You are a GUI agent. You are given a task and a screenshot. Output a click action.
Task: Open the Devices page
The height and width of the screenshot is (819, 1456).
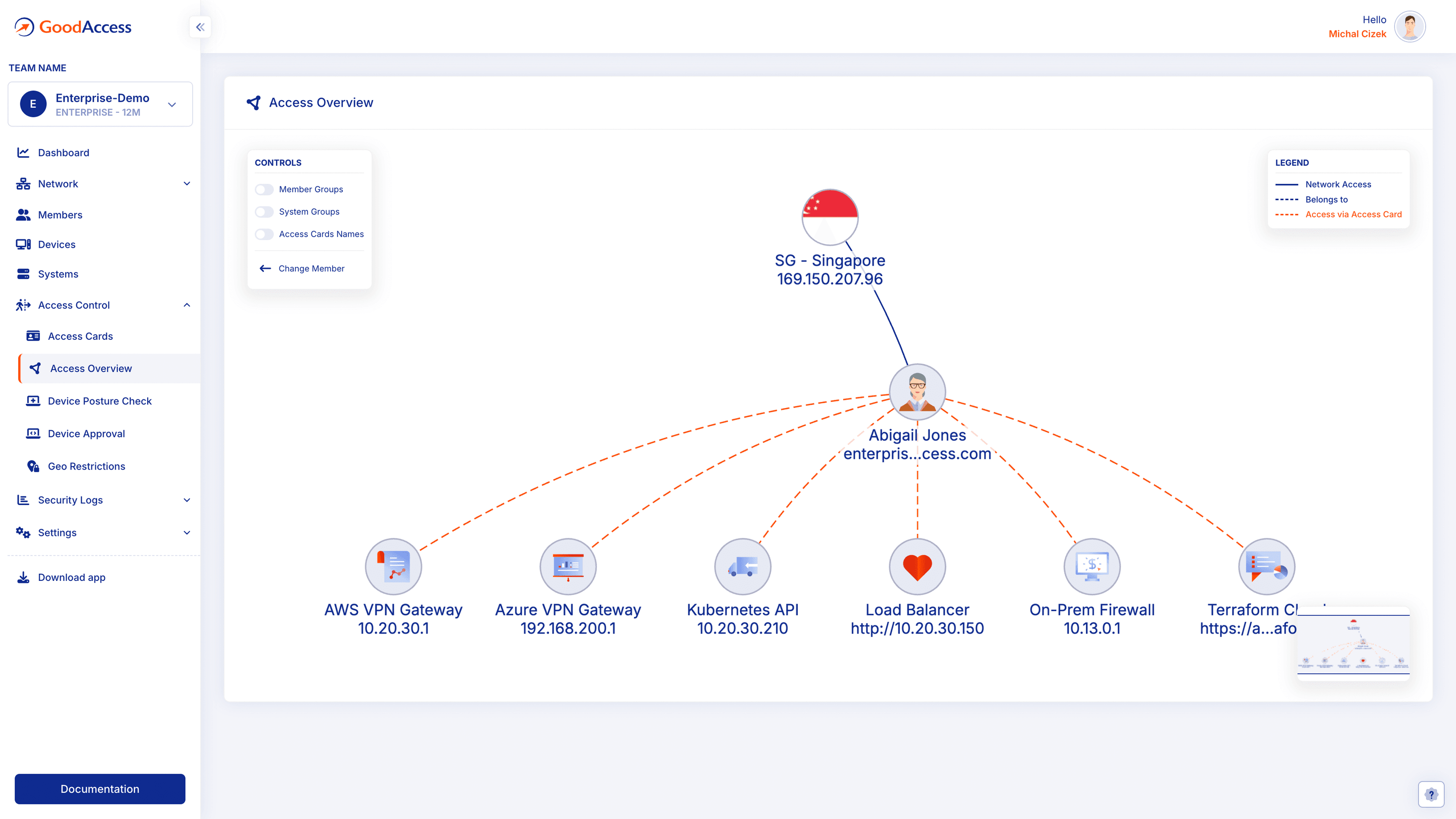[57, 244]
